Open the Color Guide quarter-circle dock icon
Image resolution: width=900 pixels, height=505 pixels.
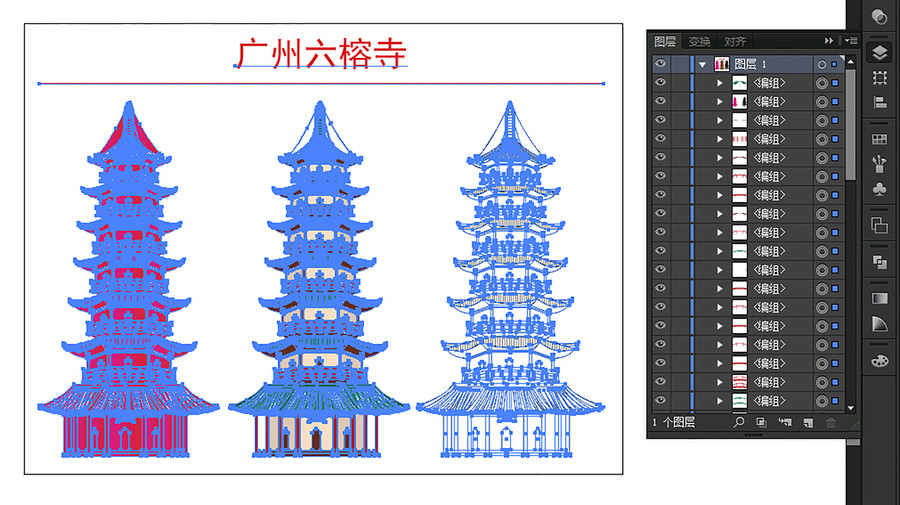click(879, 324)
